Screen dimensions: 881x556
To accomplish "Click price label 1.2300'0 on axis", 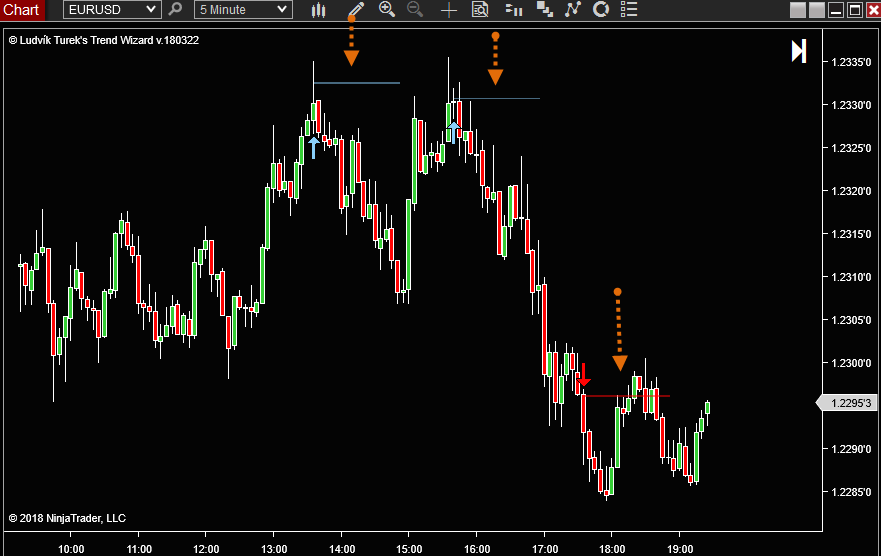I will [851, 363].
